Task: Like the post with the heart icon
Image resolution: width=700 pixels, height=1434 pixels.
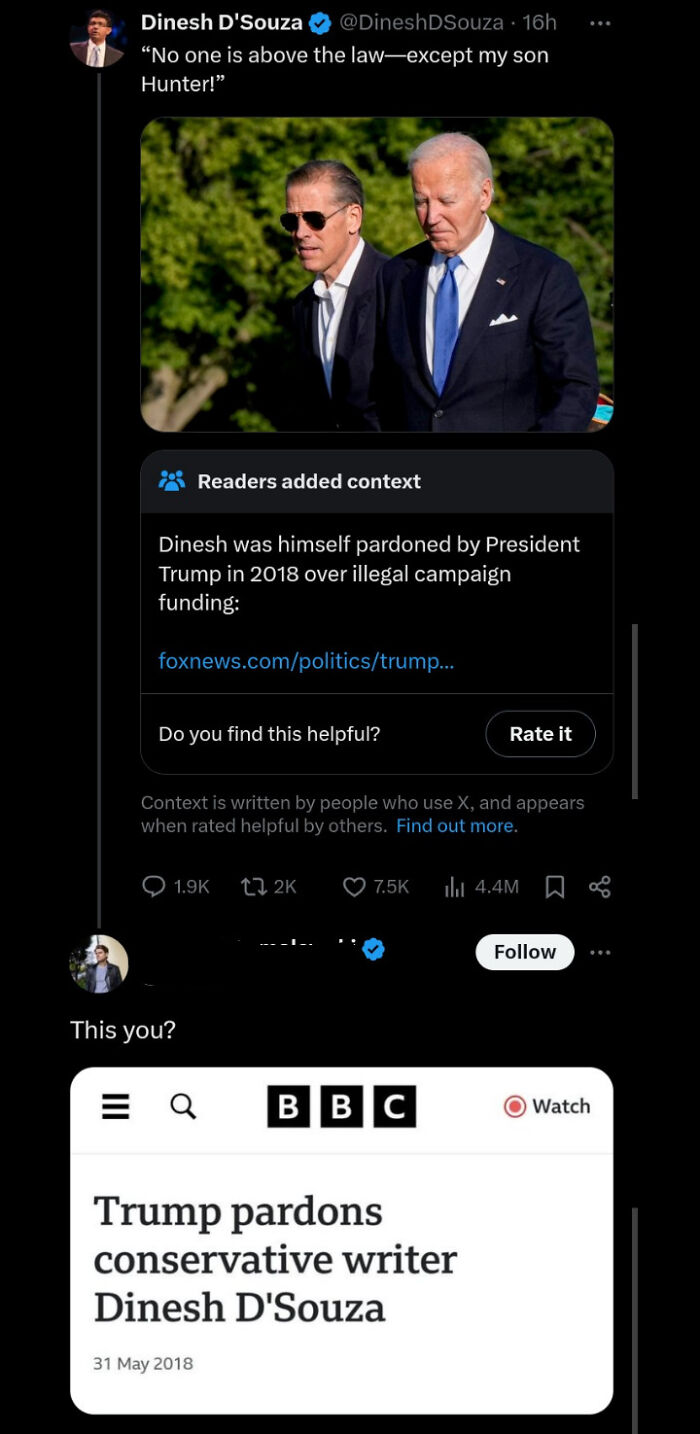Action: click(x=354, y=886)
